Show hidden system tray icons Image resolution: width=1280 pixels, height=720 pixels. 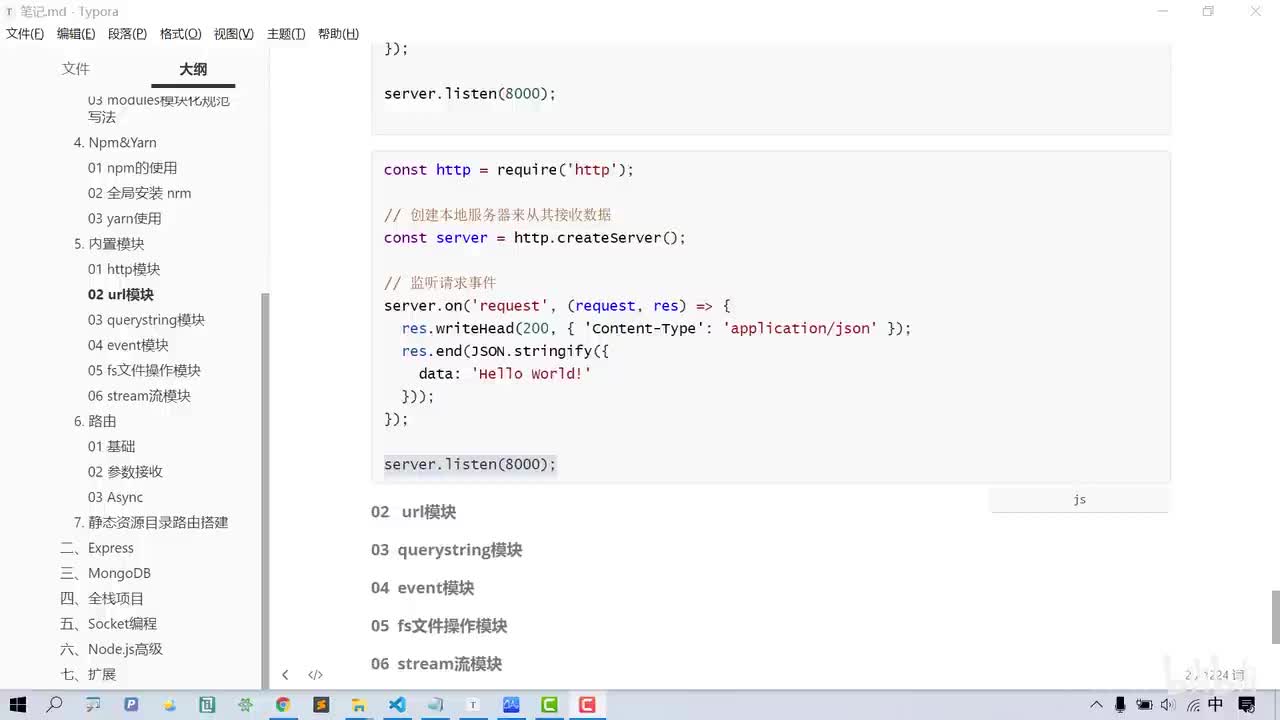tap(1097, 704)
